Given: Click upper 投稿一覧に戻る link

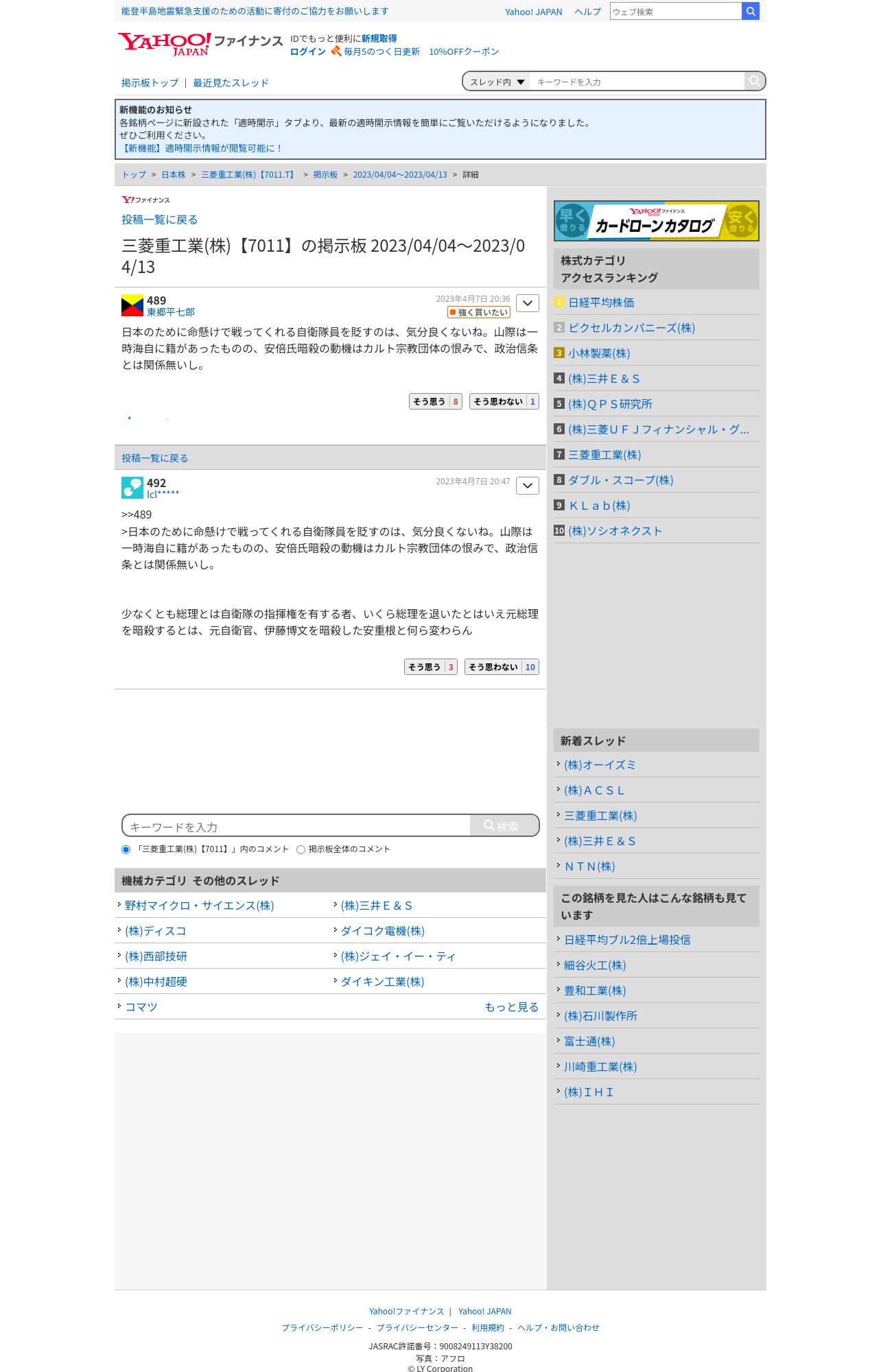Looking at the screenshot, I should 159,220.
